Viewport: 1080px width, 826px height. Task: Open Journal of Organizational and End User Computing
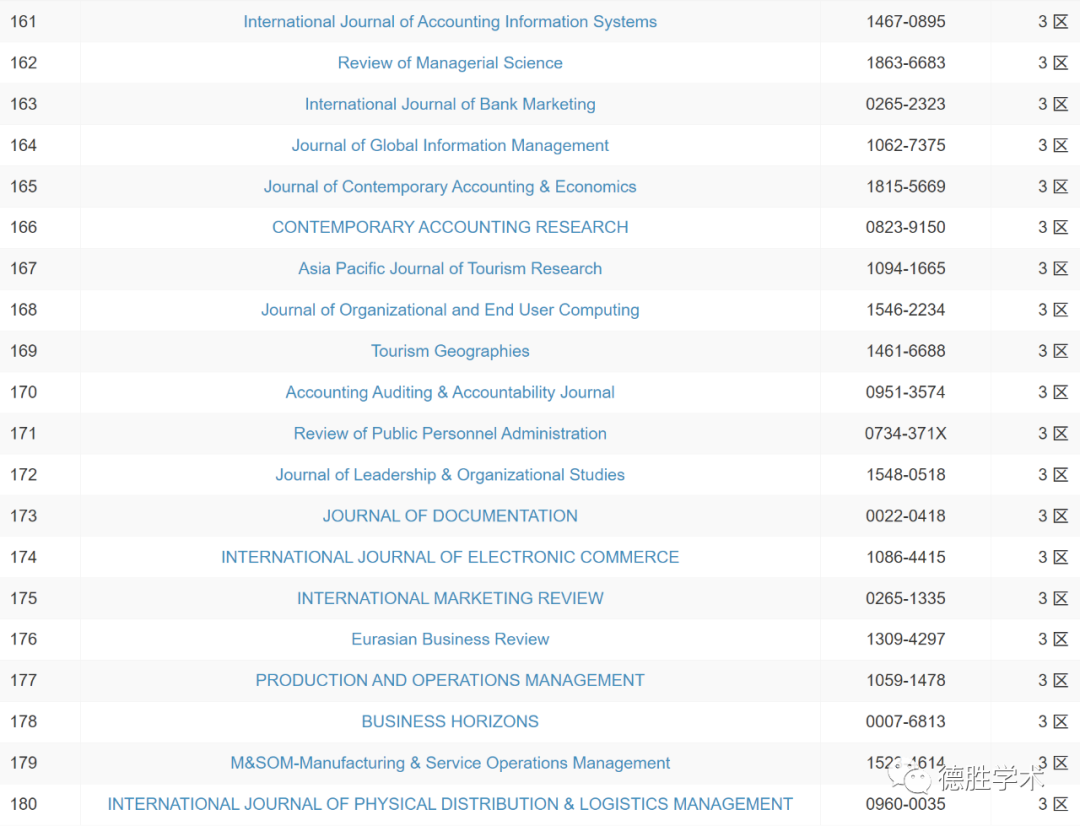click(x=450, y=310)
